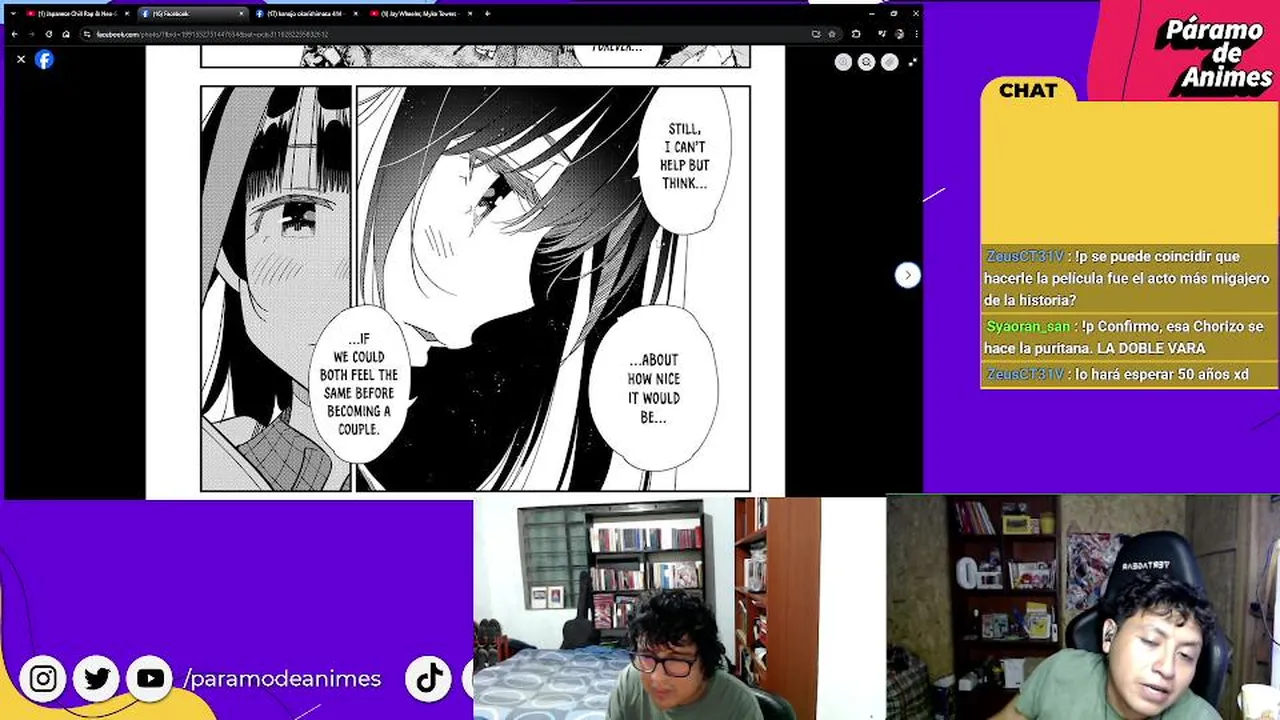Click the Instagram icon in overlay
1280x720 pixels.
(43, 679)
